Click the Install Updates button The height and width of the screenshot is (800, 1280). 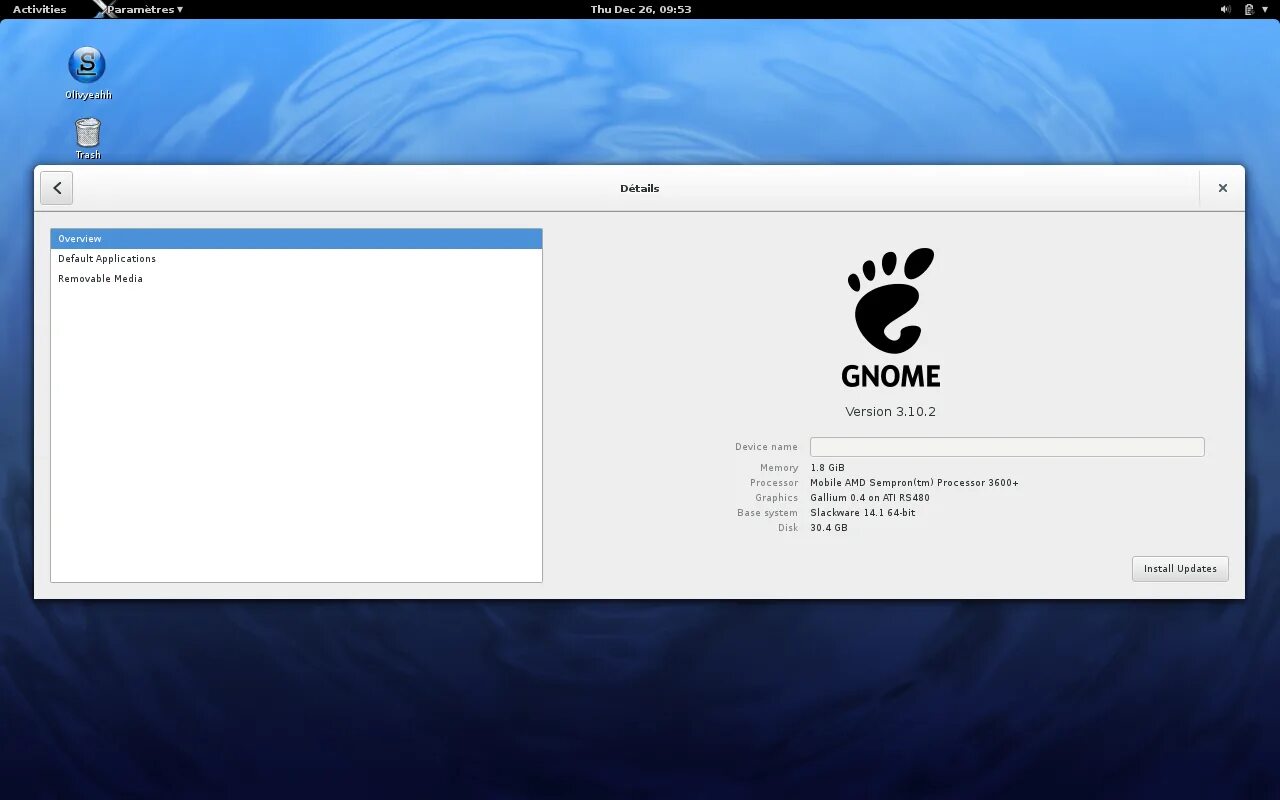[x=1180, y=569]
